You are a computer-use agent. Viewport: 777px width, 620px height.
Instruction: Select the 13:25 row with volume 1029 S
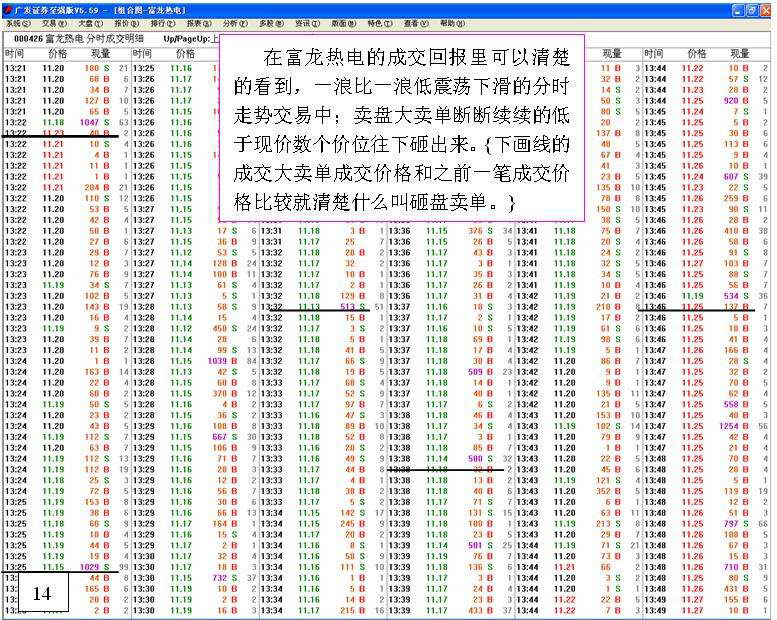coord(66,567)
